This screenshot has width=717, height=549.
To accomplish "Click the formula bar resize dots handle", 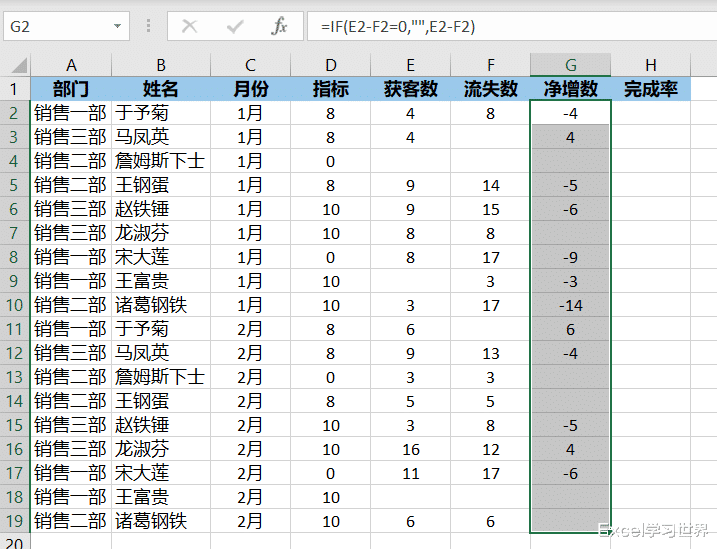I will 148,26.
